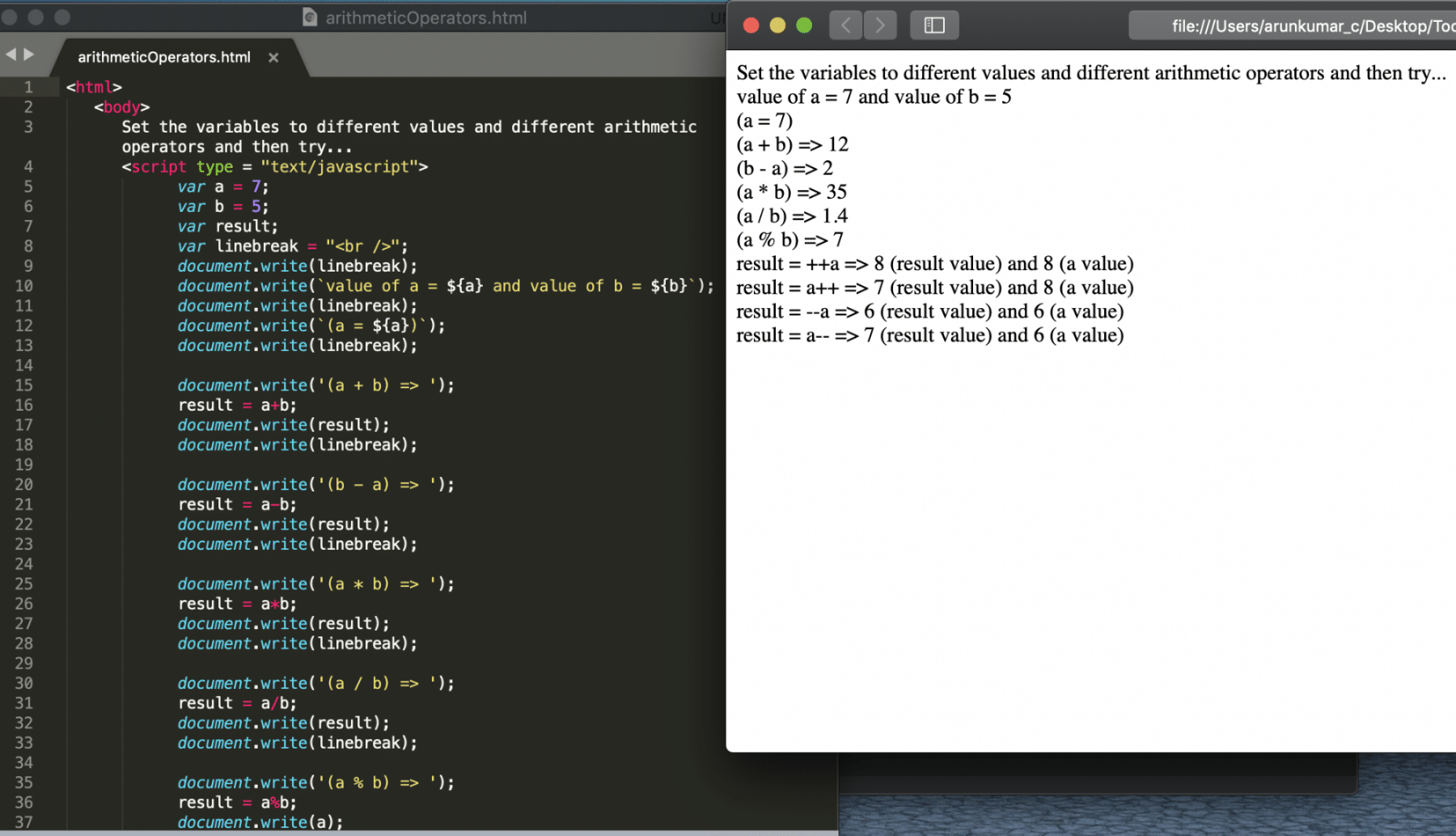The width and height of the screenshot is (1456, 836).
Task: Select the arithmeticOperators.html editor tab
Action: [x=162, y=57]
